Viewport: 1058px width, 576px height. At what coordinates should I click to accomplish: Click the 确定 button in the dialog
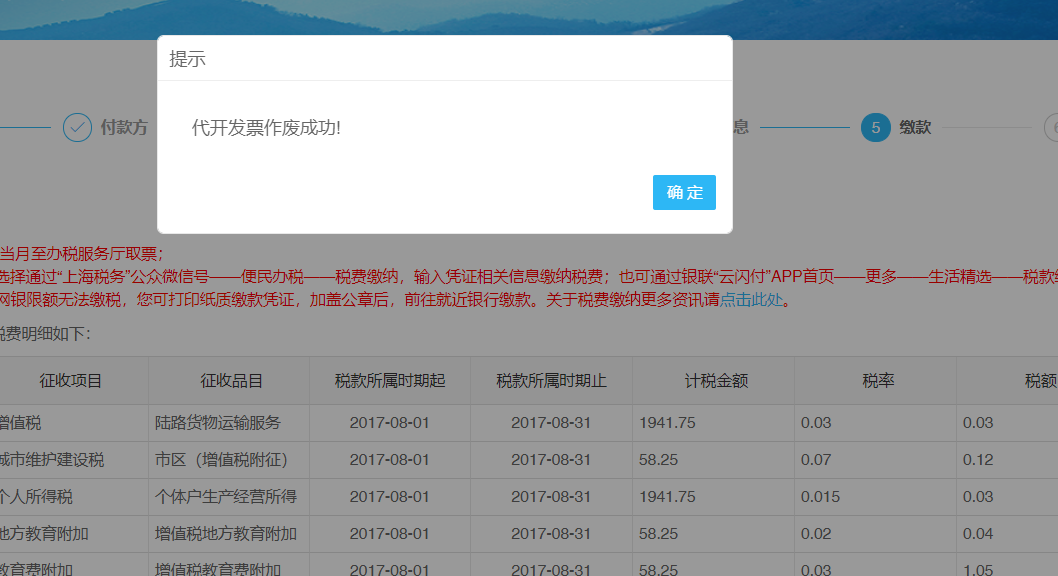tap(684, 193)
